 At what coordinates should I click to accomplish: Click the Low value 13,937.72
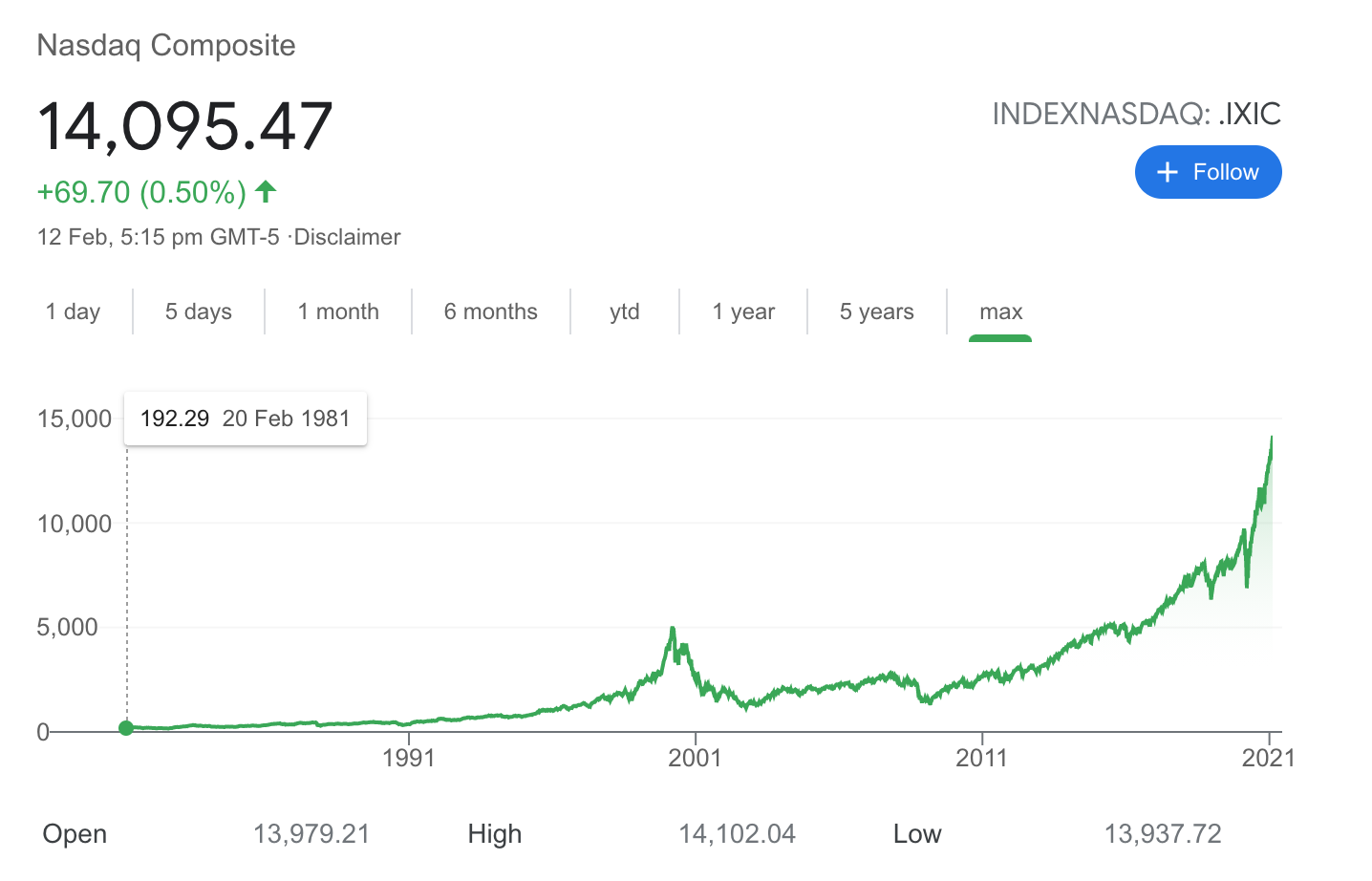click(x=1163, y=834)
